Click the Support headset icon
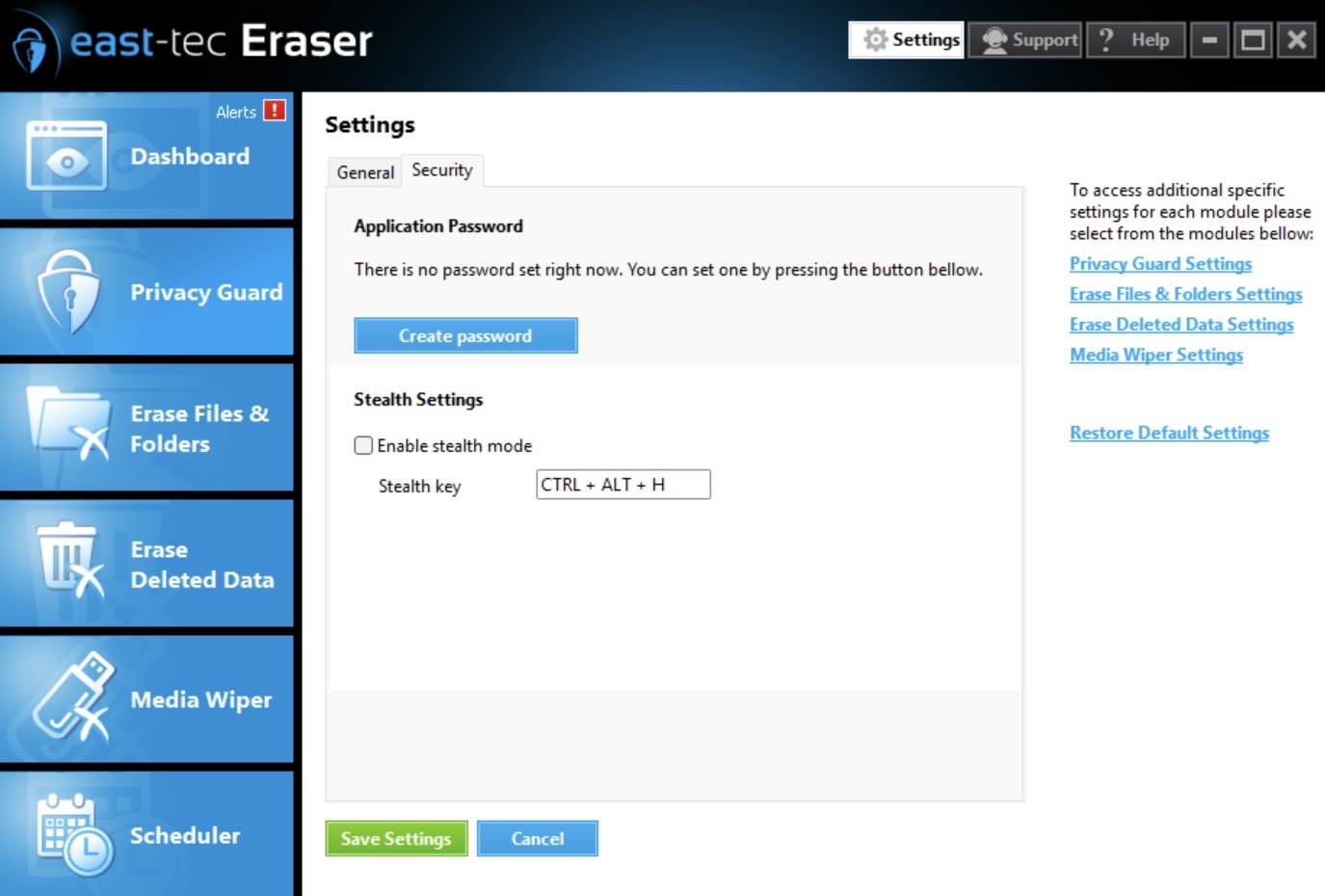This screenshot has width=1325, height=896. [994, 40]
